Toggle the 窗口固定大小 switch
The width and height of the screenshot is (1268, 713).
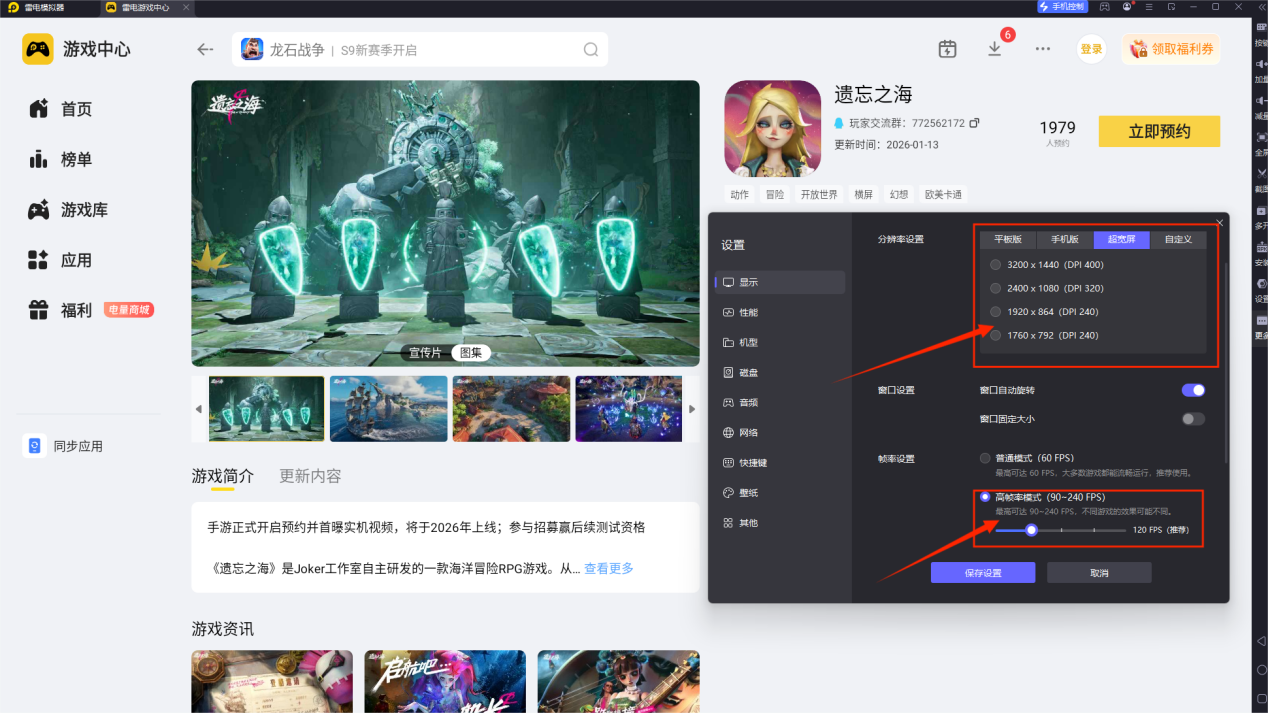pyautogui.click(x=1193, y=419)
